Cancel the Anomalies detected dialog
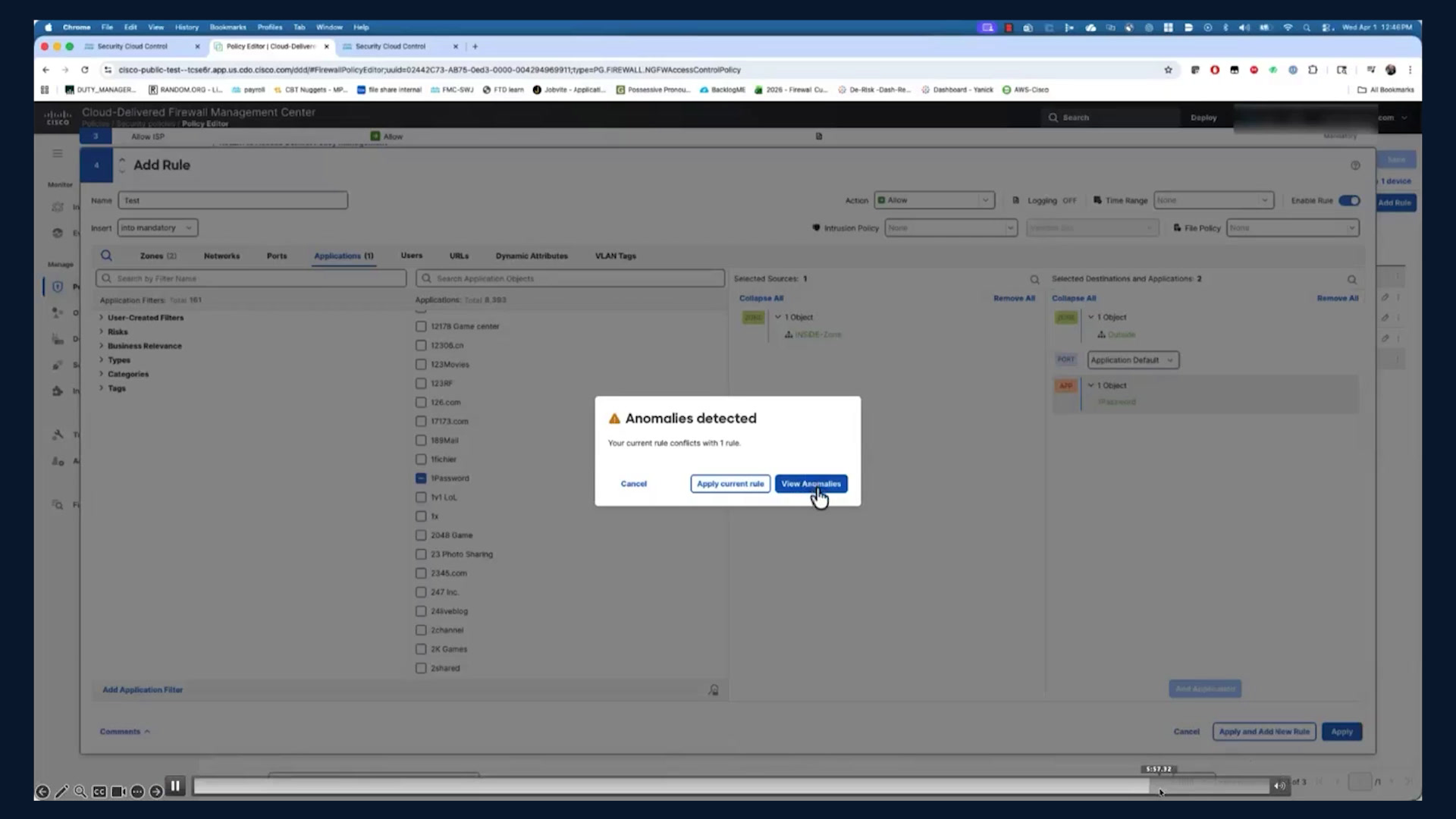Image resolution: width=1456 pixels, height=819 pixels. point(634,484)
